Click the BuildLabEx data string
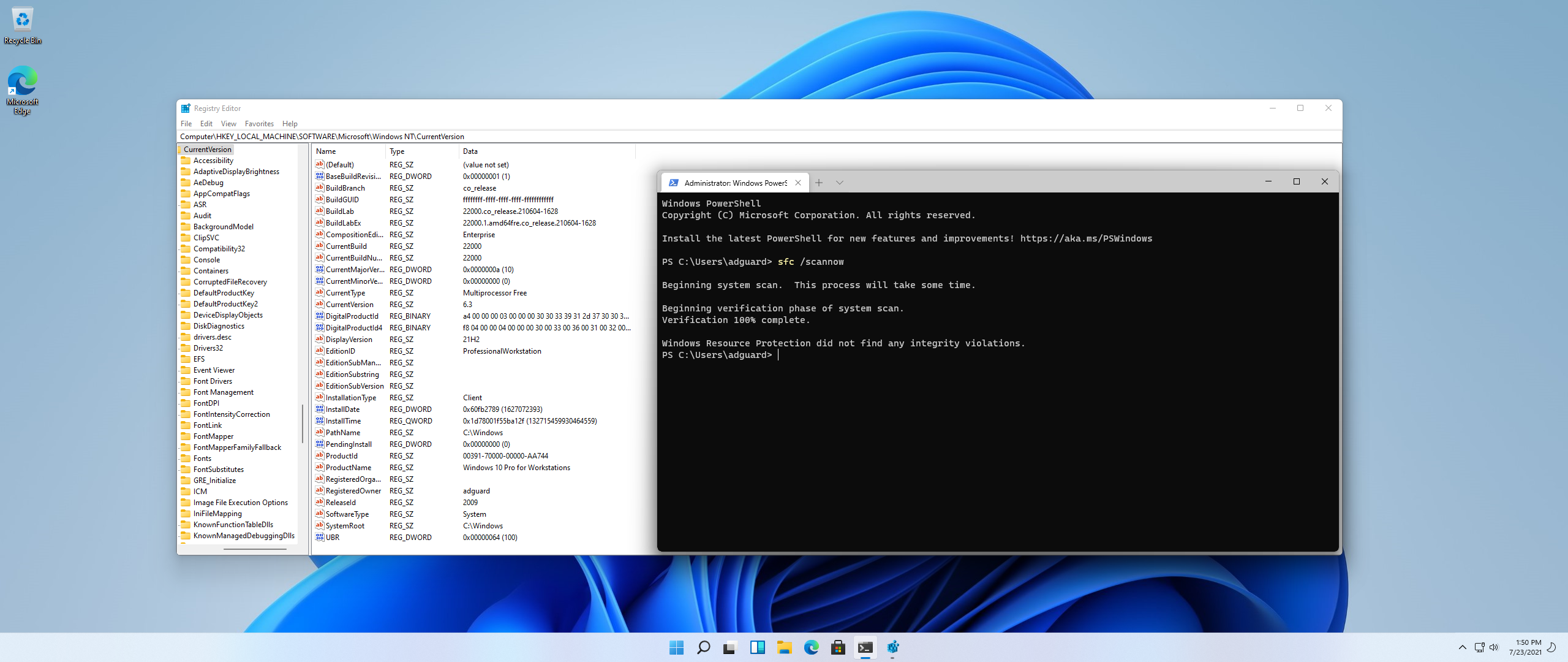 point(529,223)
